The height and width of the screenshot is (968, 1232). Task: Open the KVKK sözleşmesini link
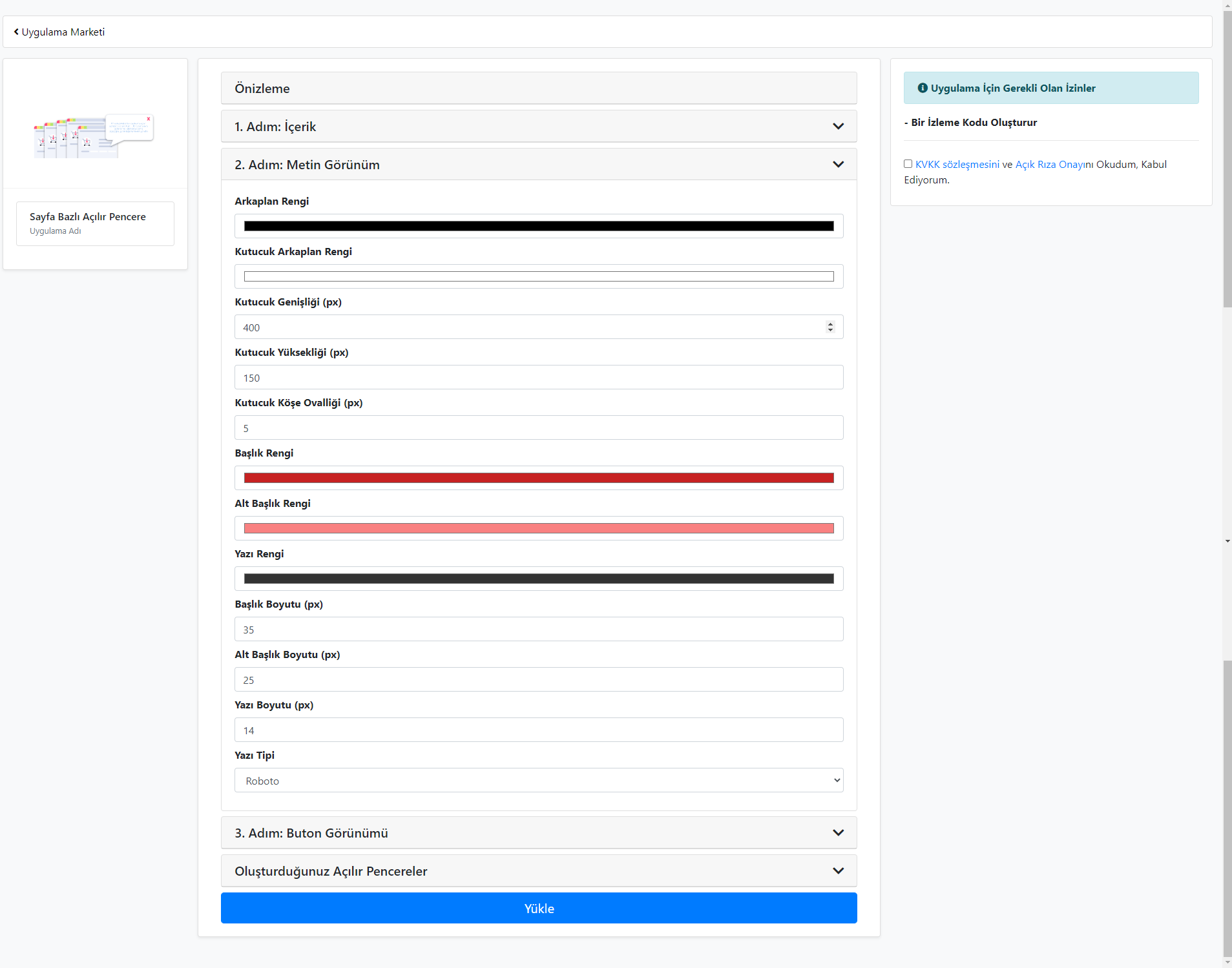pyautogui.click(x=957, y=164)
